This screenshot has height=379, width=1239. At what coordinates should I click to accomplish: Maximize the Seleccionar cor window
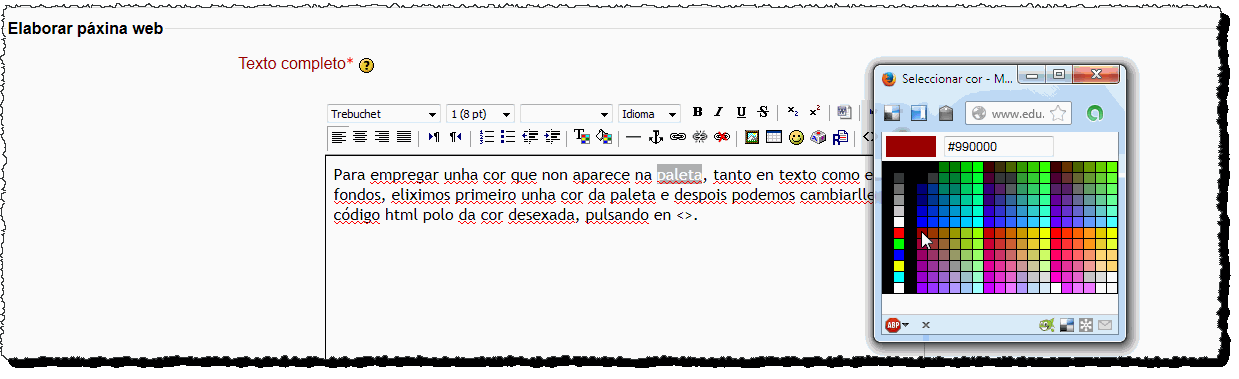pos(1058,74)
